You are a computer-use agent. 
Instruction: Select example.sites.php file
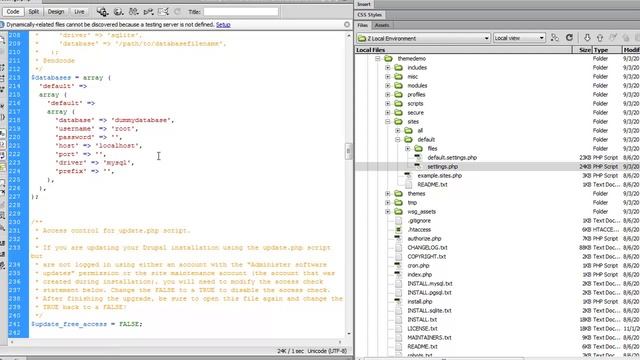[x=440, y=176]
